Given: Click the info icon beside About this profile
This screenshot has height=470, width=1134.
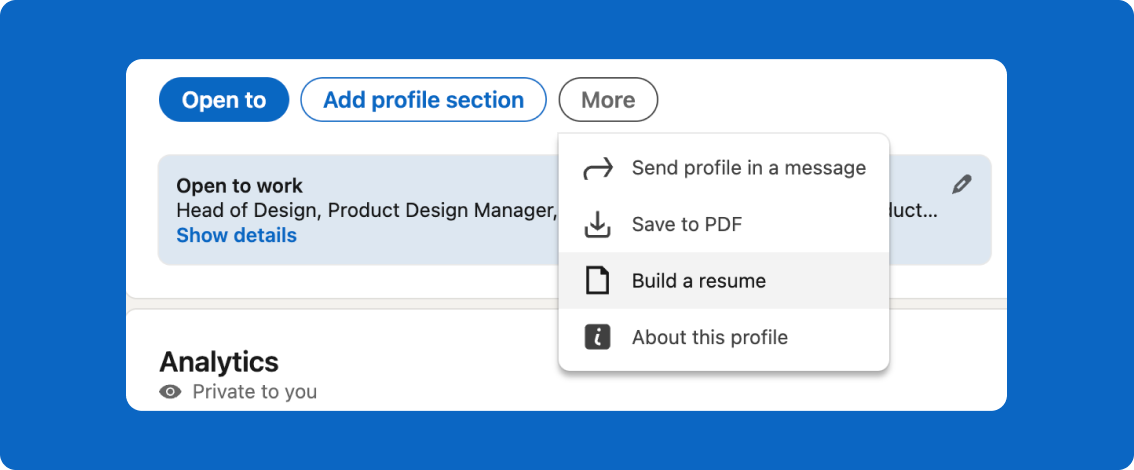Looking at the screenshot, I should click(x=597, y=337).
